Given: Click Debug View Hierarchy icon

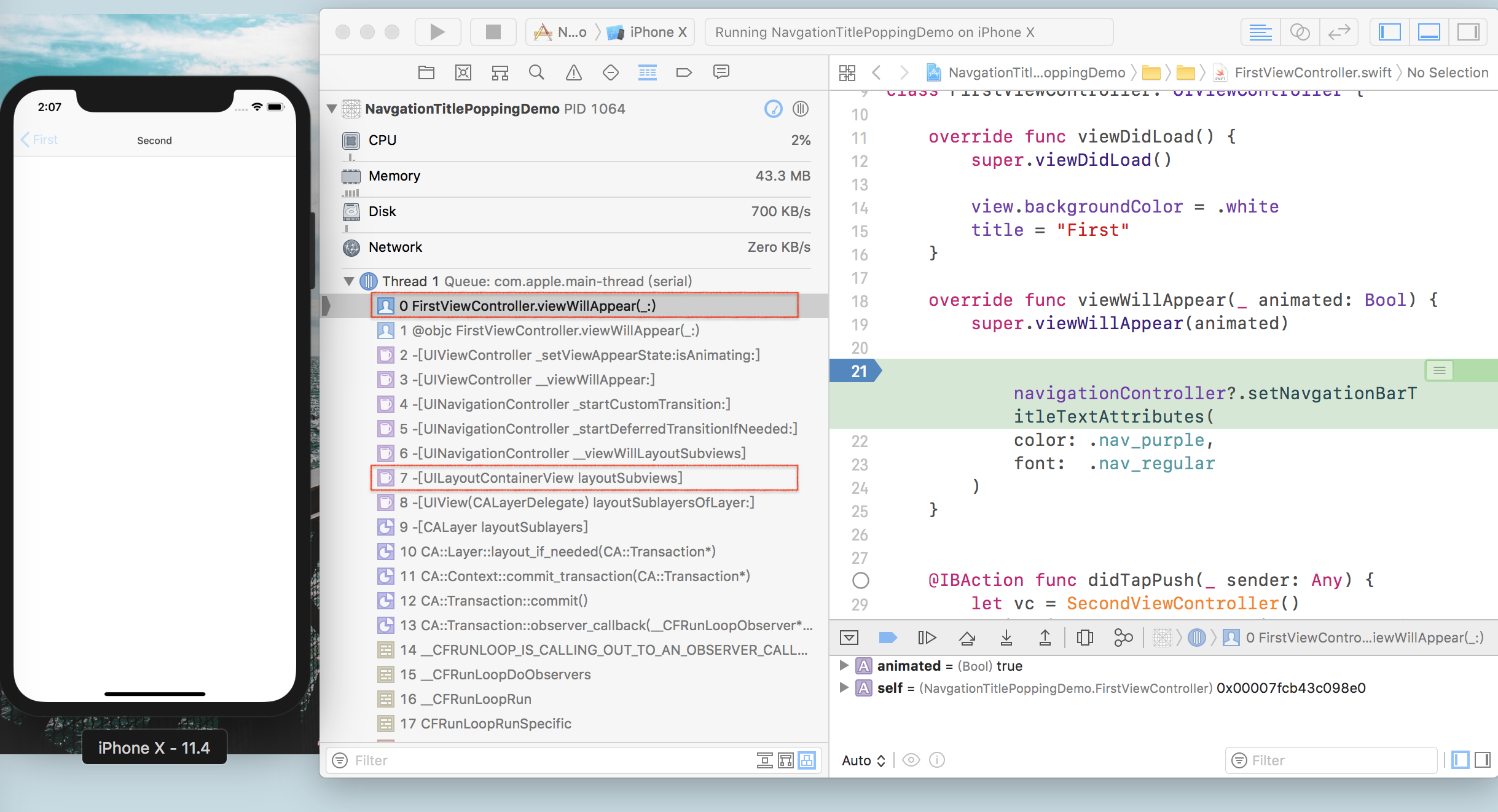Looking at the screenshot, I should [1084, 638].
